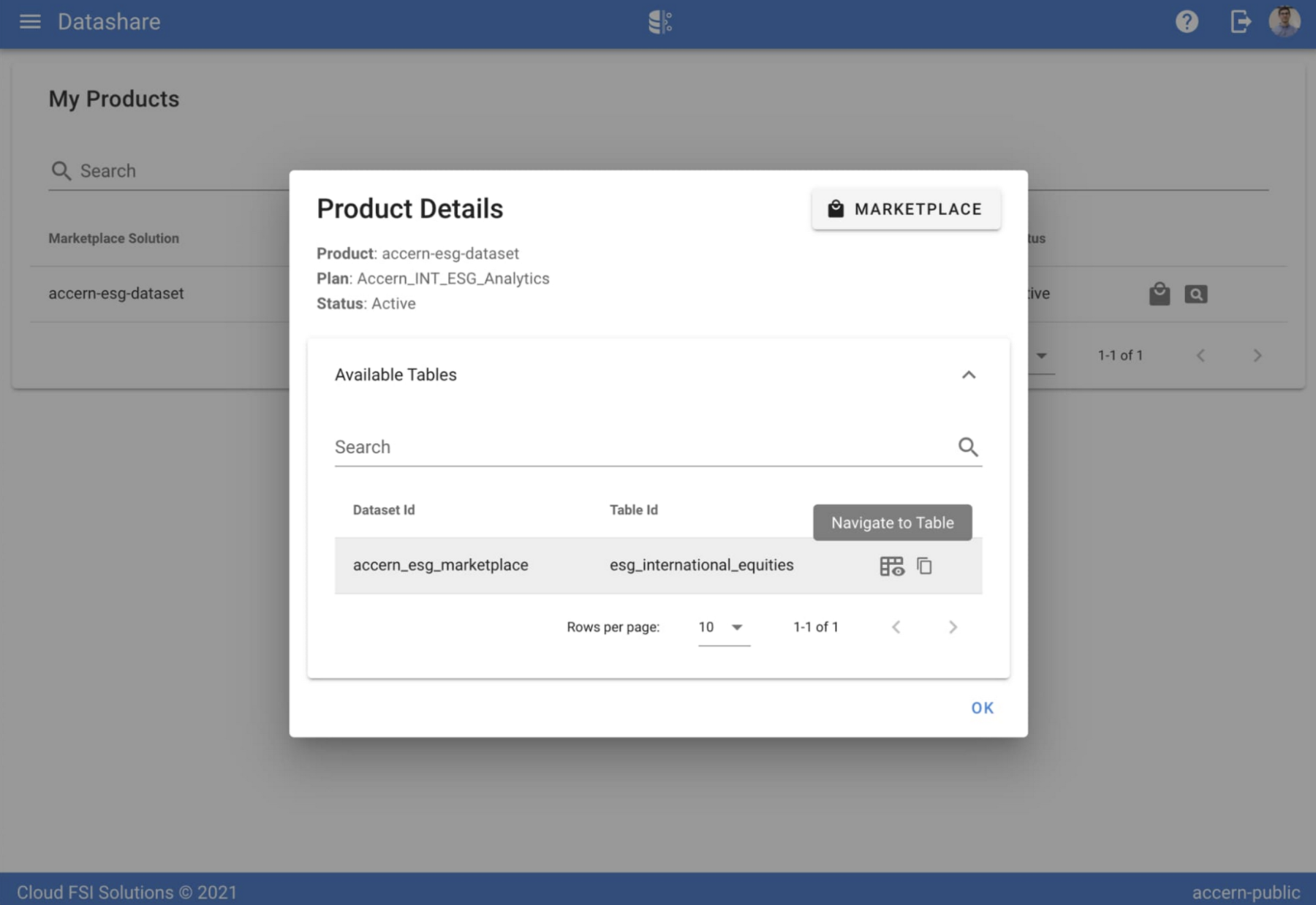The height and width of the screenshot is (905, 1316).
Task: Click the Table Id column header
Action: [x=634, y=510]
